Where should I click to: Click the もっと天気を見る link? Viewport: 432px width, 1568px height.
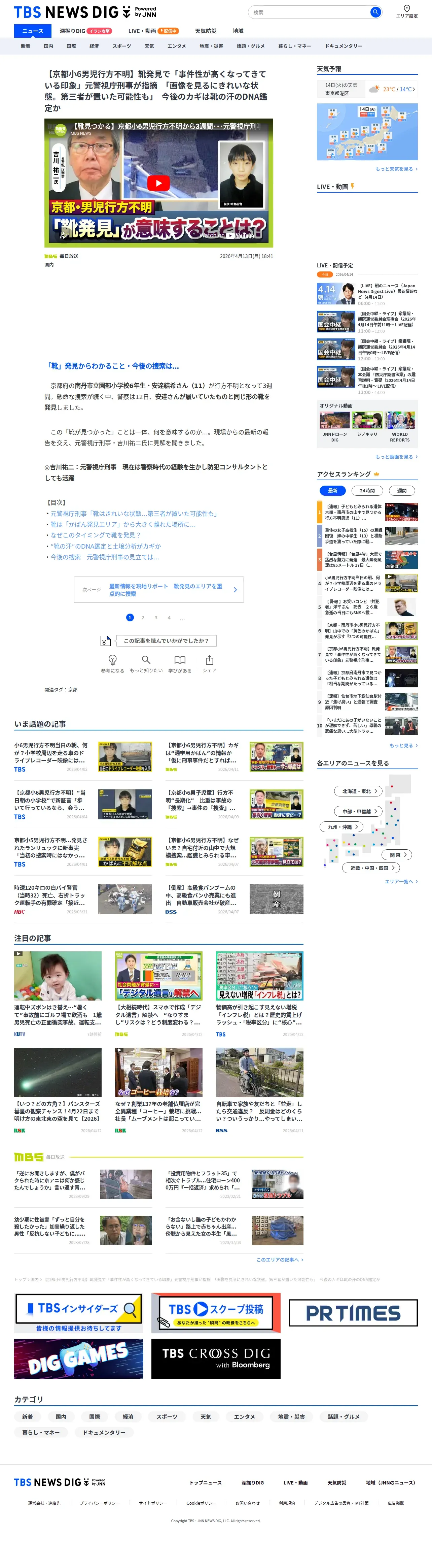click(396, 169)
